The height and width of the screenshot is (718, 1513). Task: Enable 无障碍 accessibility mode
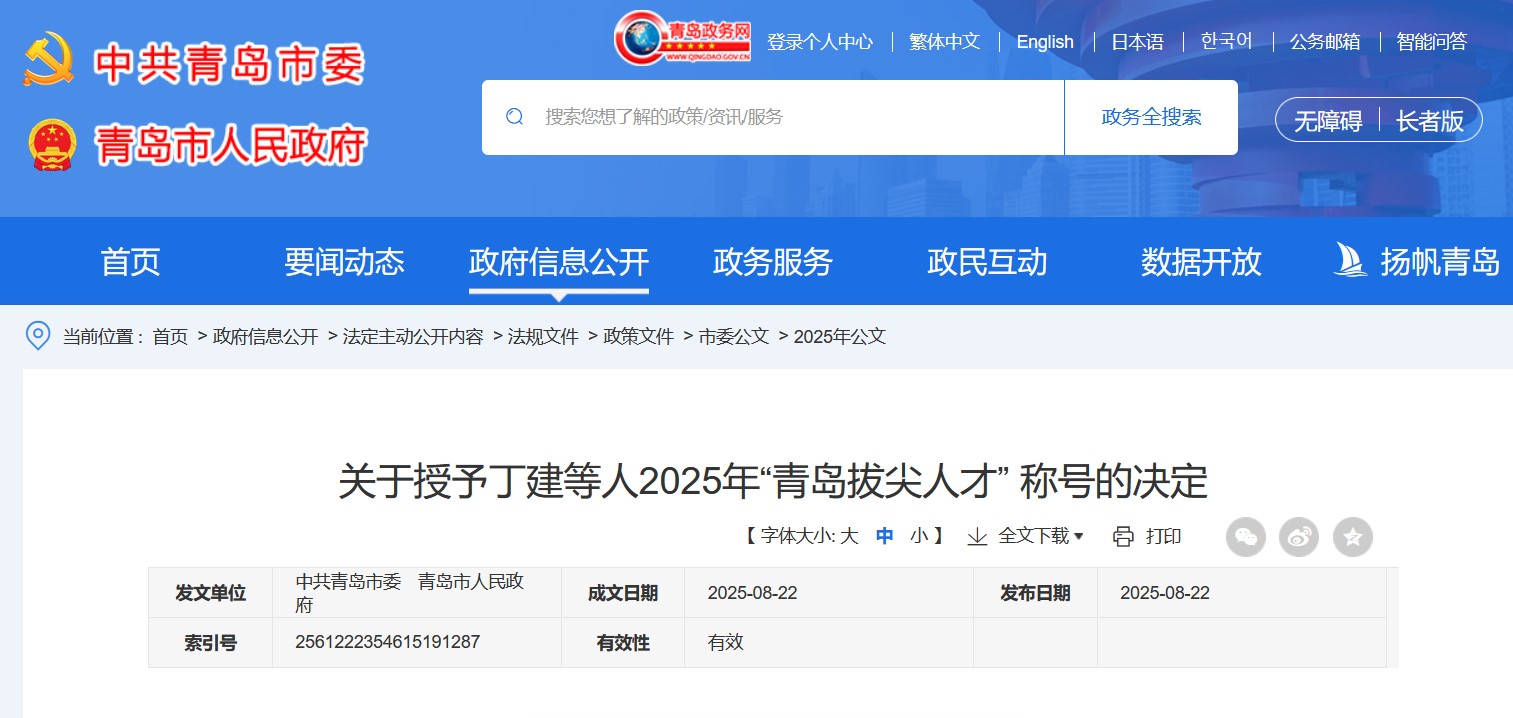click(x=1328, y=121)
